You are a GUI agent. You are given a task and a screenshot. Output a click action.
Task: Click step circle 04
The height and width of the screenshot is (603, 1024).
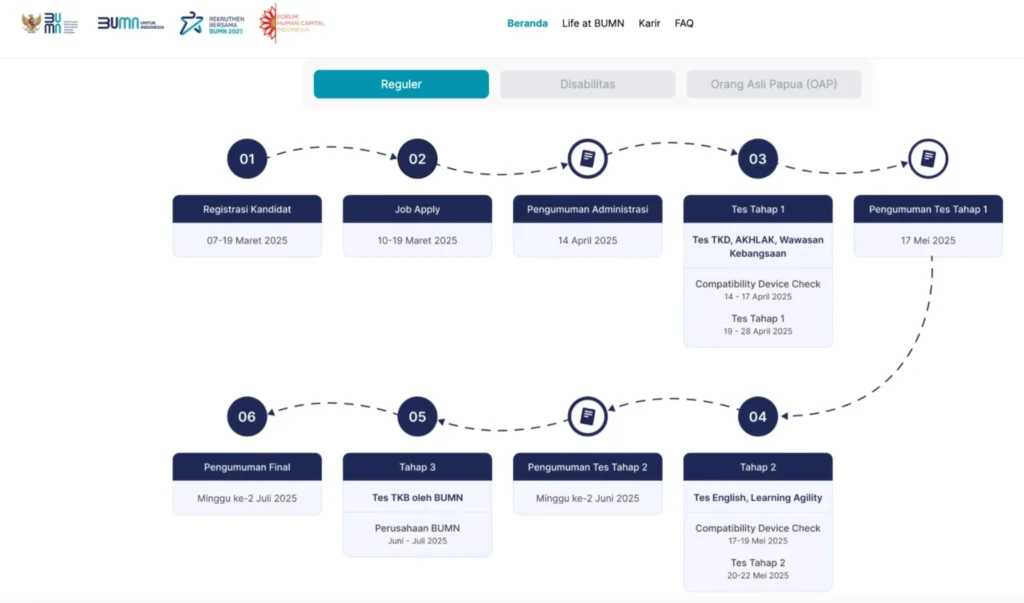click(758, 416)
